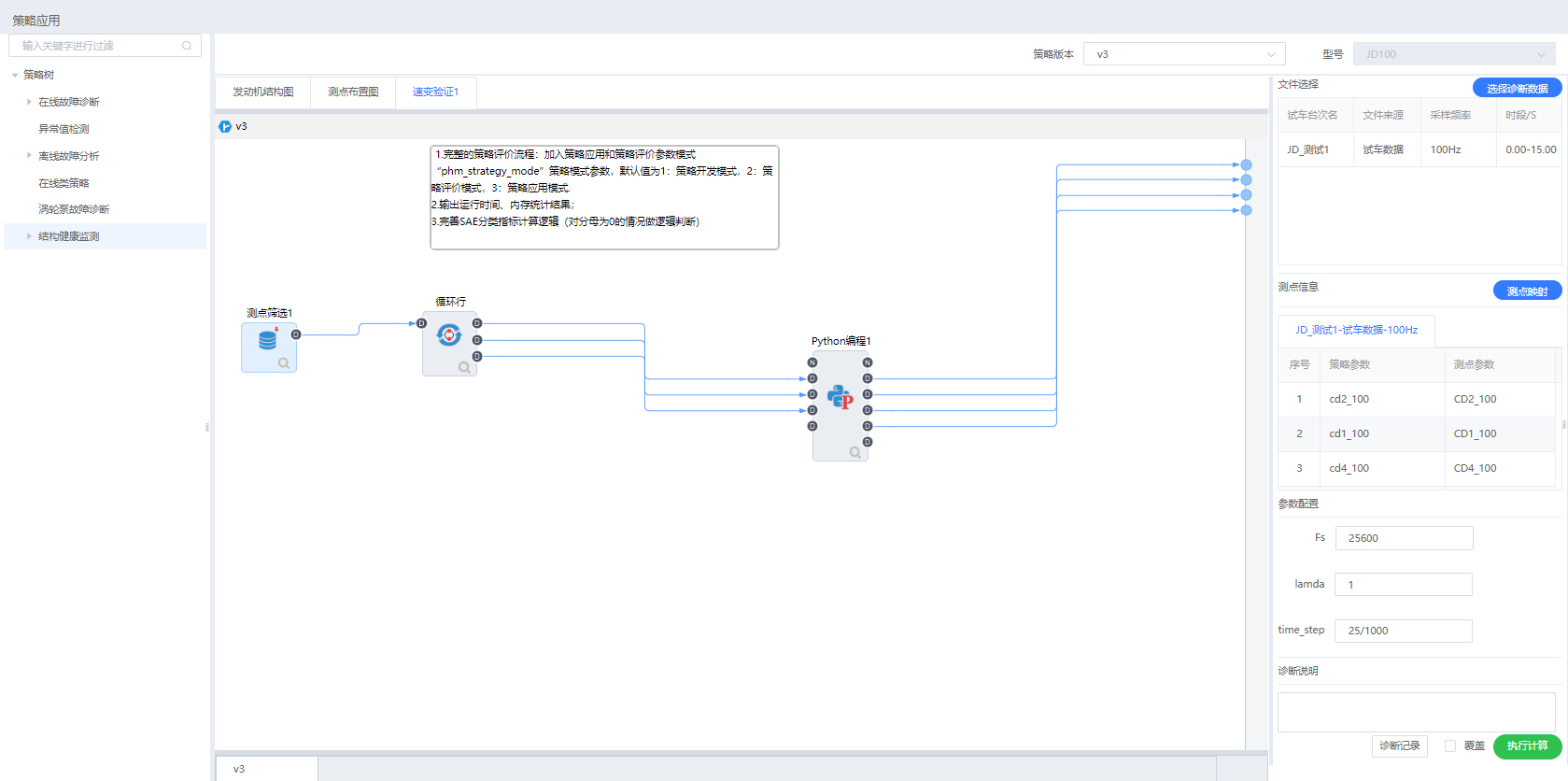
Task: Click the 测点筛选1 database node icon
Action: [268, 340]
